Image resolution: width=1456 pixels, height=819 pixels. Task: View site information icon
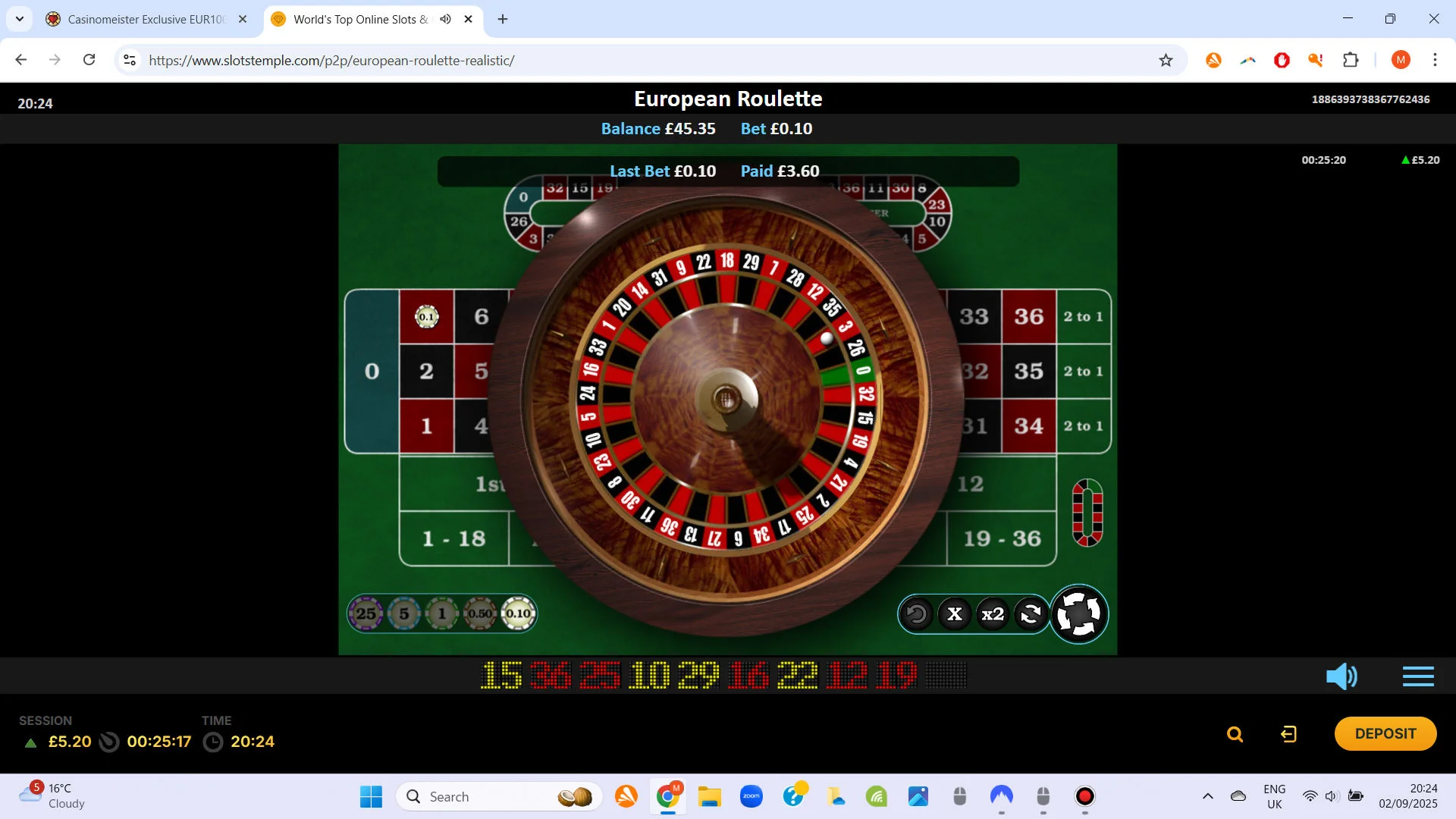click(x=130, y=60)
